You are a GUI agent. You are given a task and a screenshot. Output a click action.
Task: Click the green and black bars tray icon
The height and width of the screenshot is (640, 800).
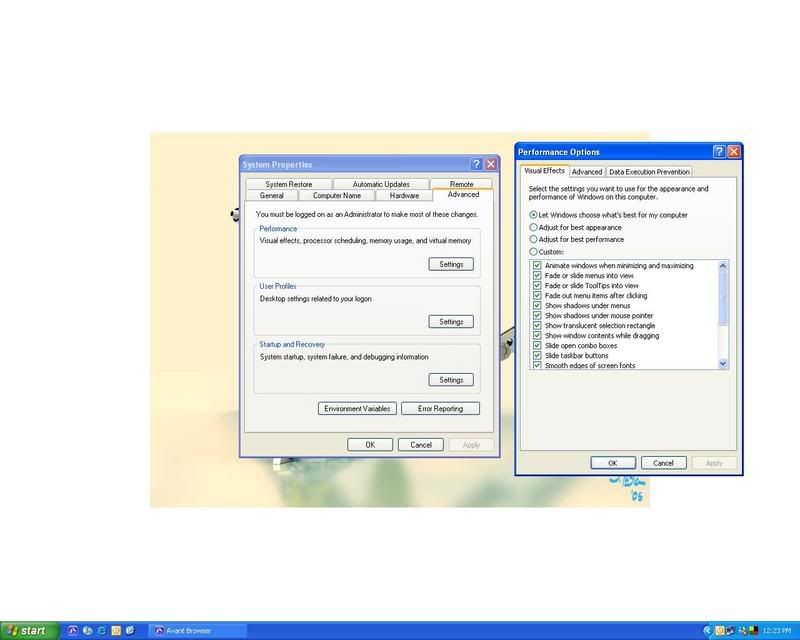pos(753,630)
